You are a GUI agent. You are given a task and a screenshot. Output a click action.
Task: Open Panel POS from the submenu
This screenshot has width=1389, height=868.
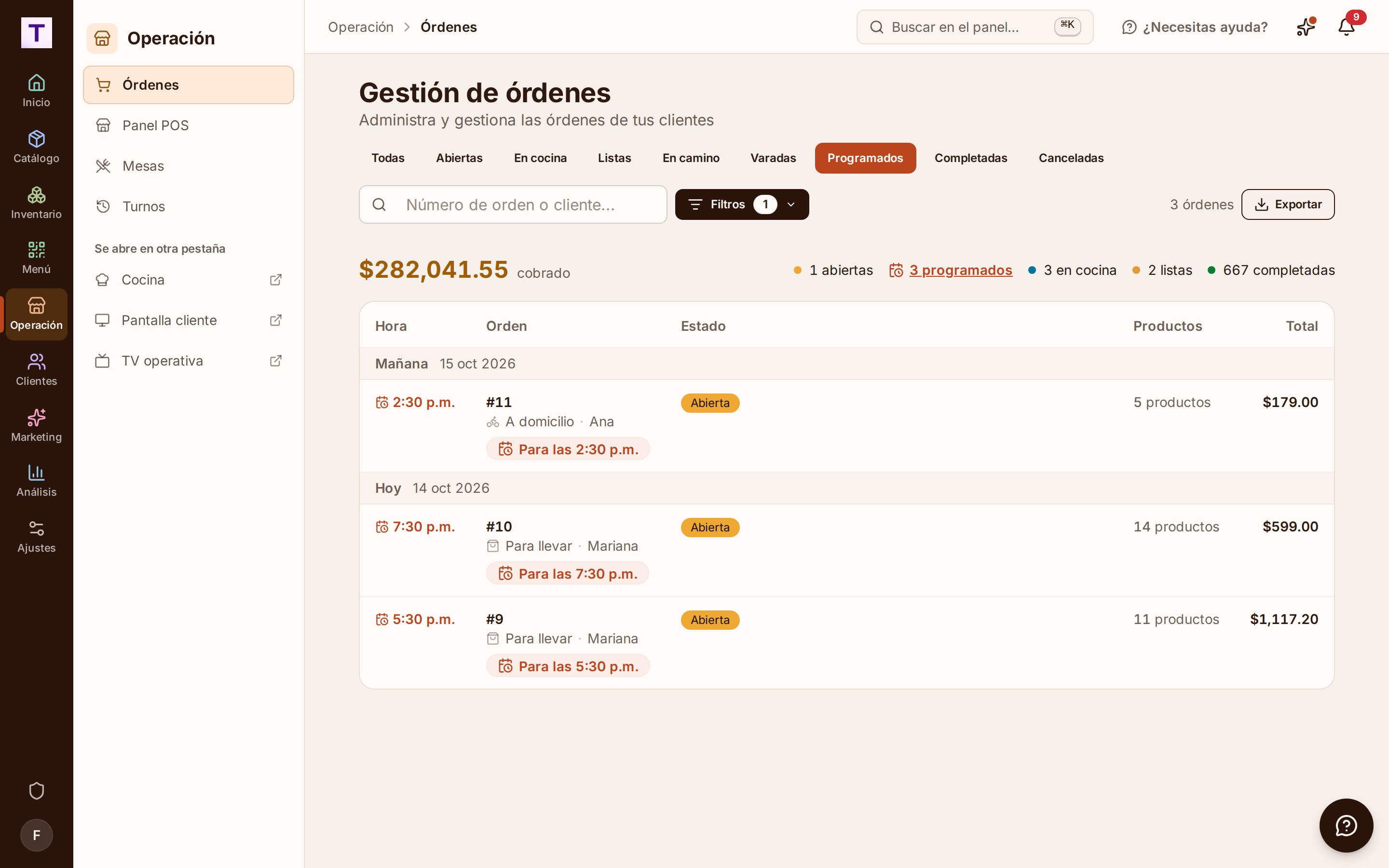[x=188, y=125]
